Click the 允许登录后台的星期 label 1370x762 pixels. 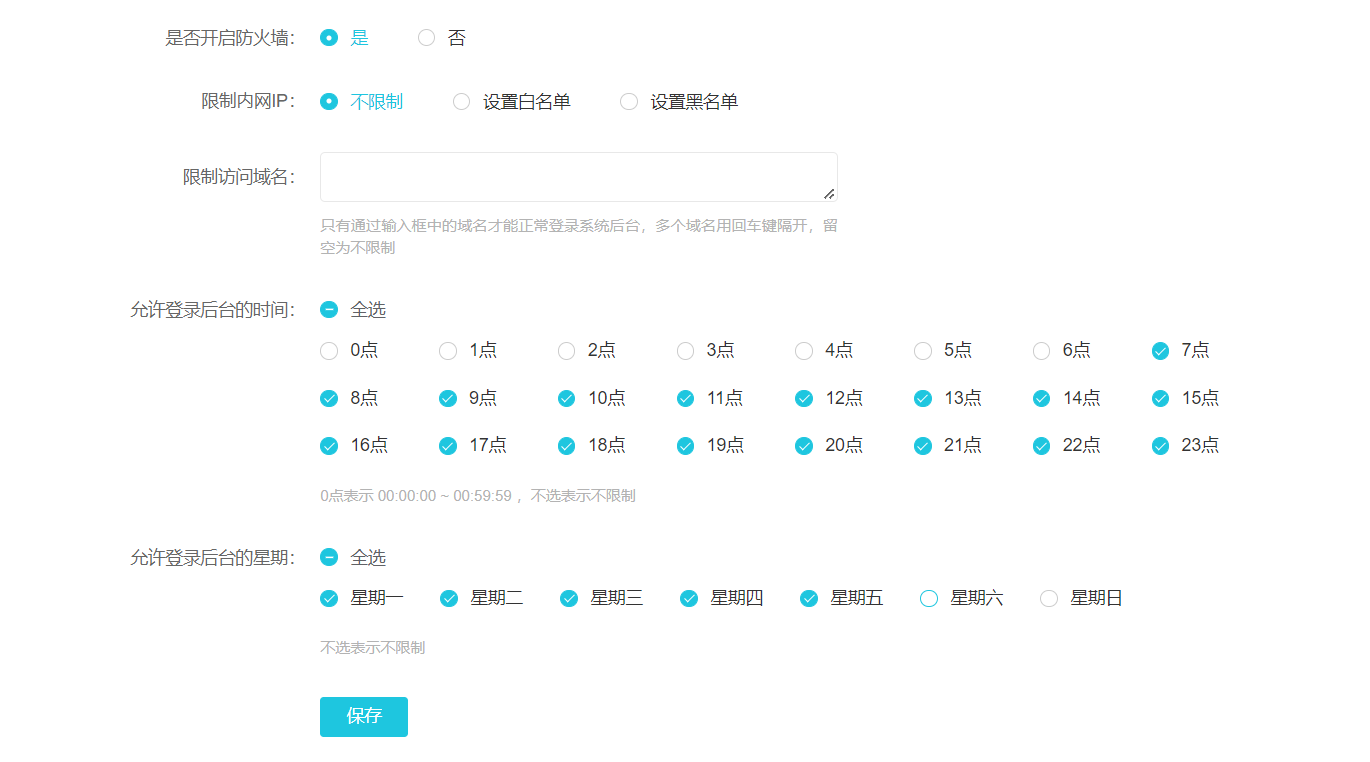pos(213,557)
